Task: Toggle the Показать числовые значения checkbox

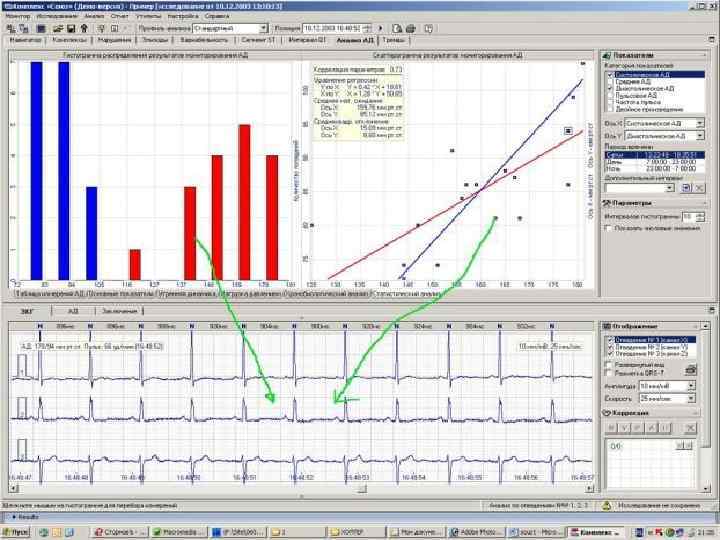Action: point(608,228)
